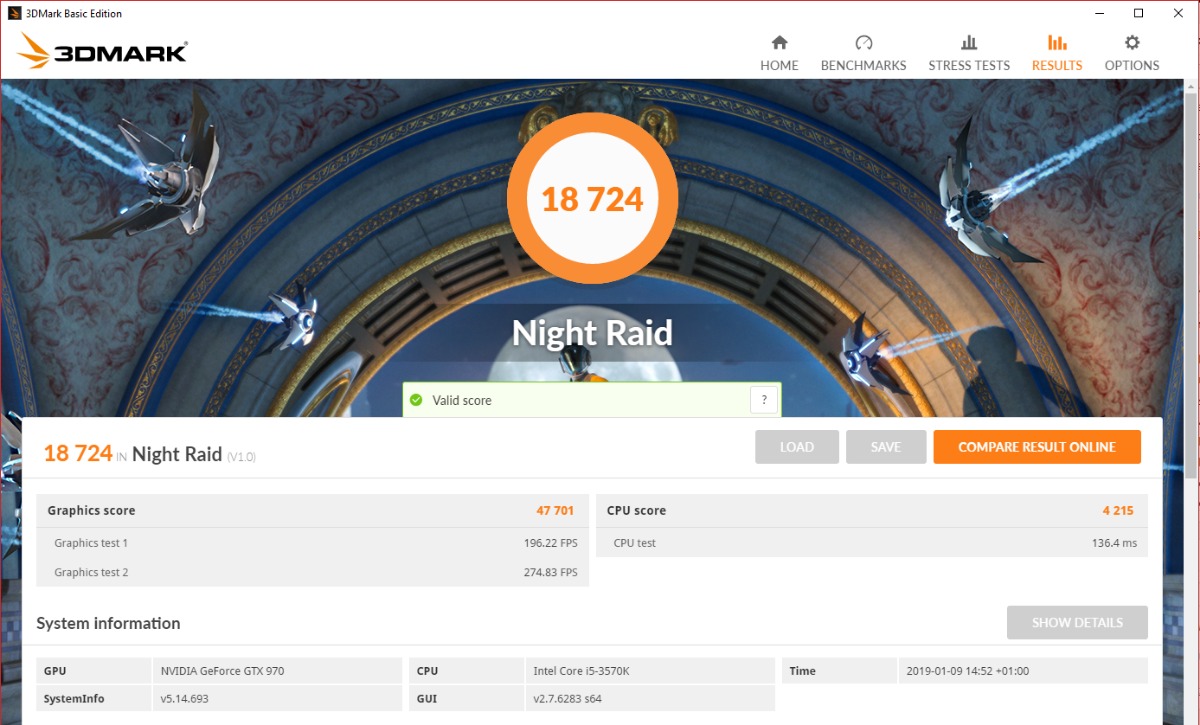Click the 3DMark logo

tap(102, 51)
